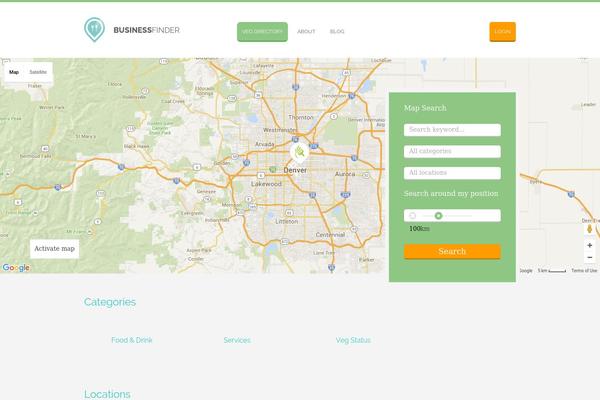This screenshot has height=400, width=600.
Task: Click the BusinessFinder pin logo icon
Action: coord(94,29)
